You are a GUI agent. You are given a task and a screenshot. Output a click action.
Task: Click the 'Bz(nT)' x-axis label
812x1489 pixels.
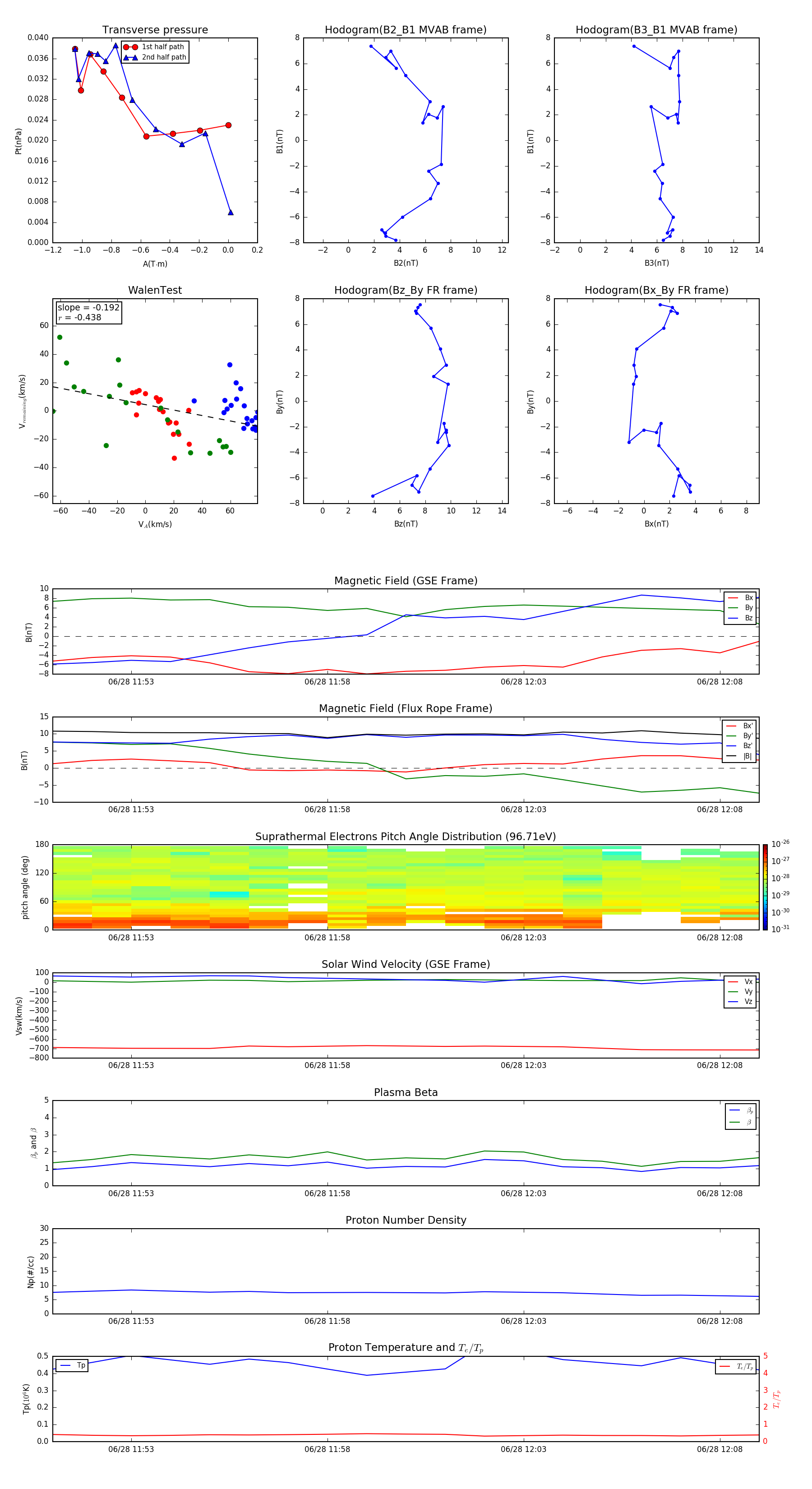(x=406, y=524)
